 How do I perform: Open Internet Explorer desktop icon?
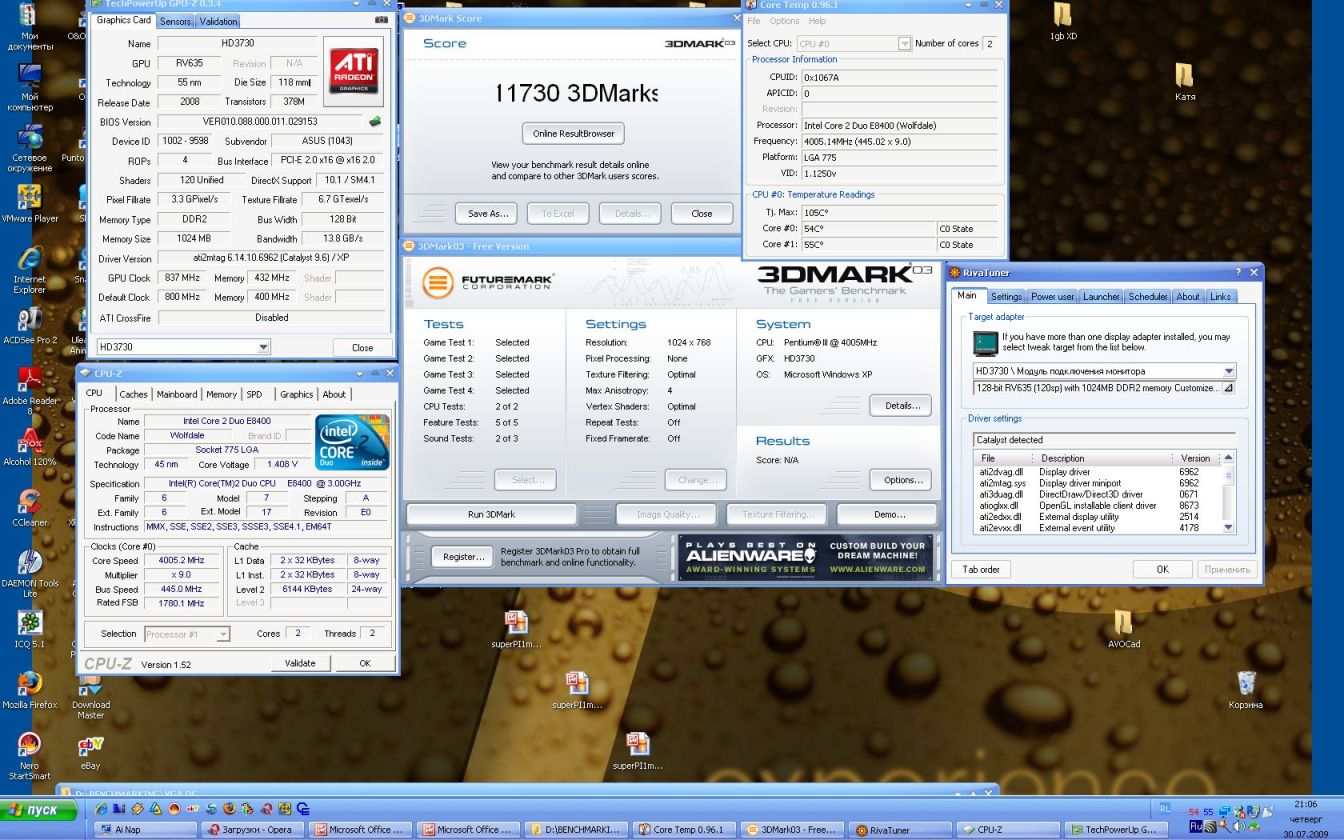[30, 270]
